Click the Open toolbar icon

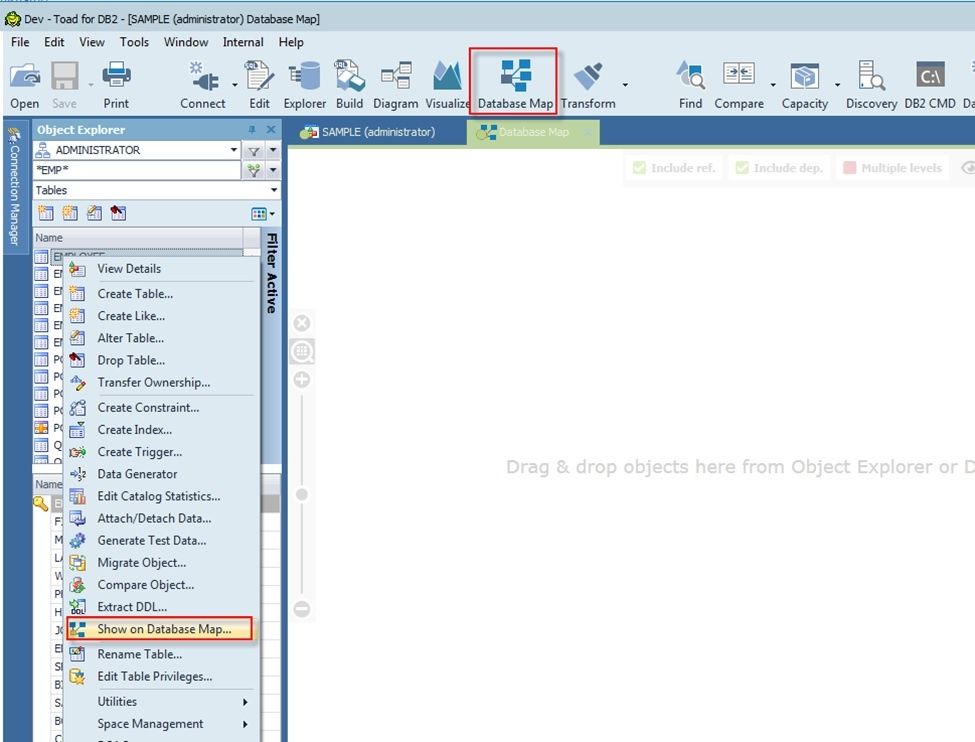(24, 76)
